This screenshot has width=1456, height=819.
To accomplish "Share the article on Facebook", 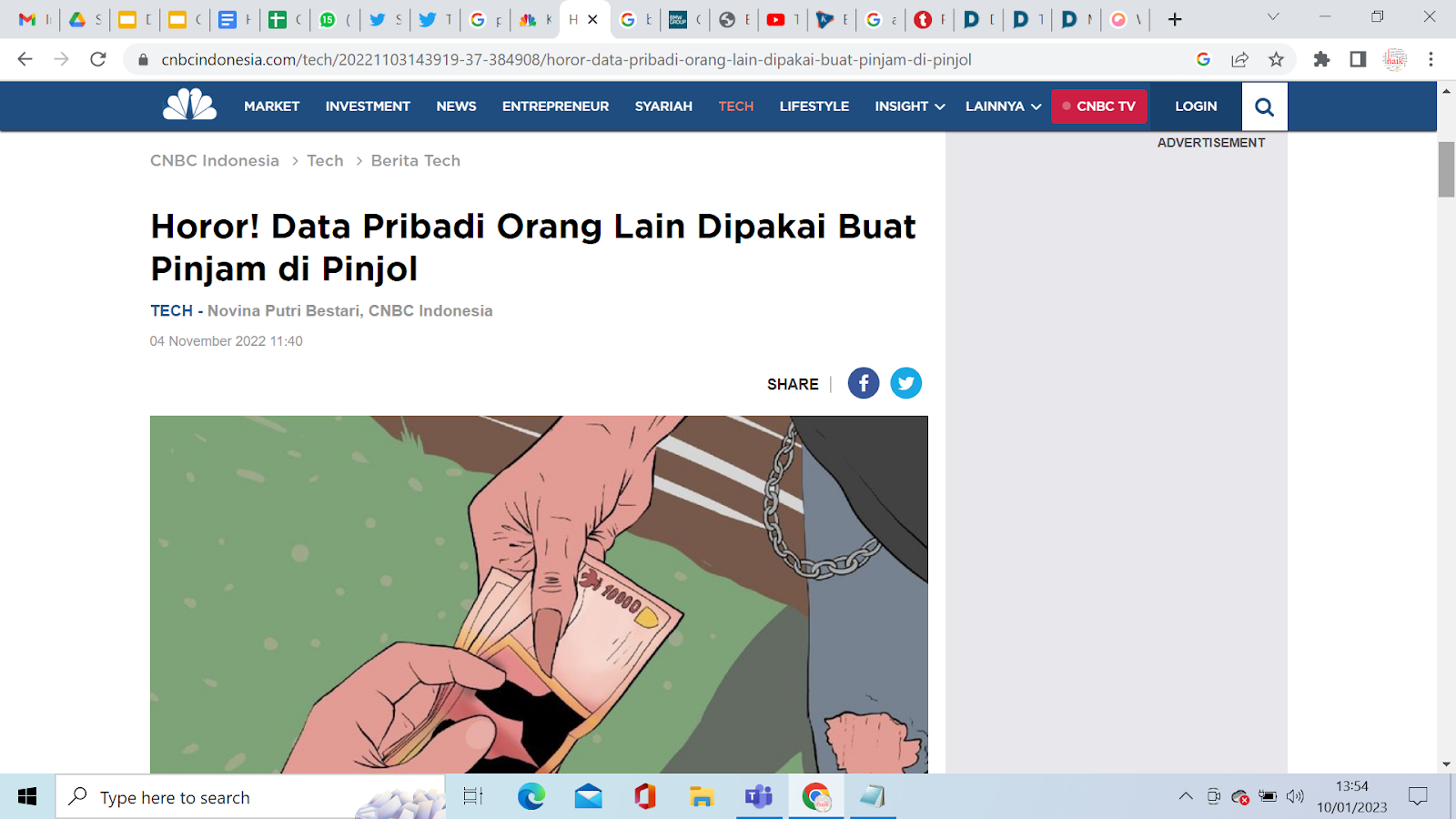I will coord(863,382).
